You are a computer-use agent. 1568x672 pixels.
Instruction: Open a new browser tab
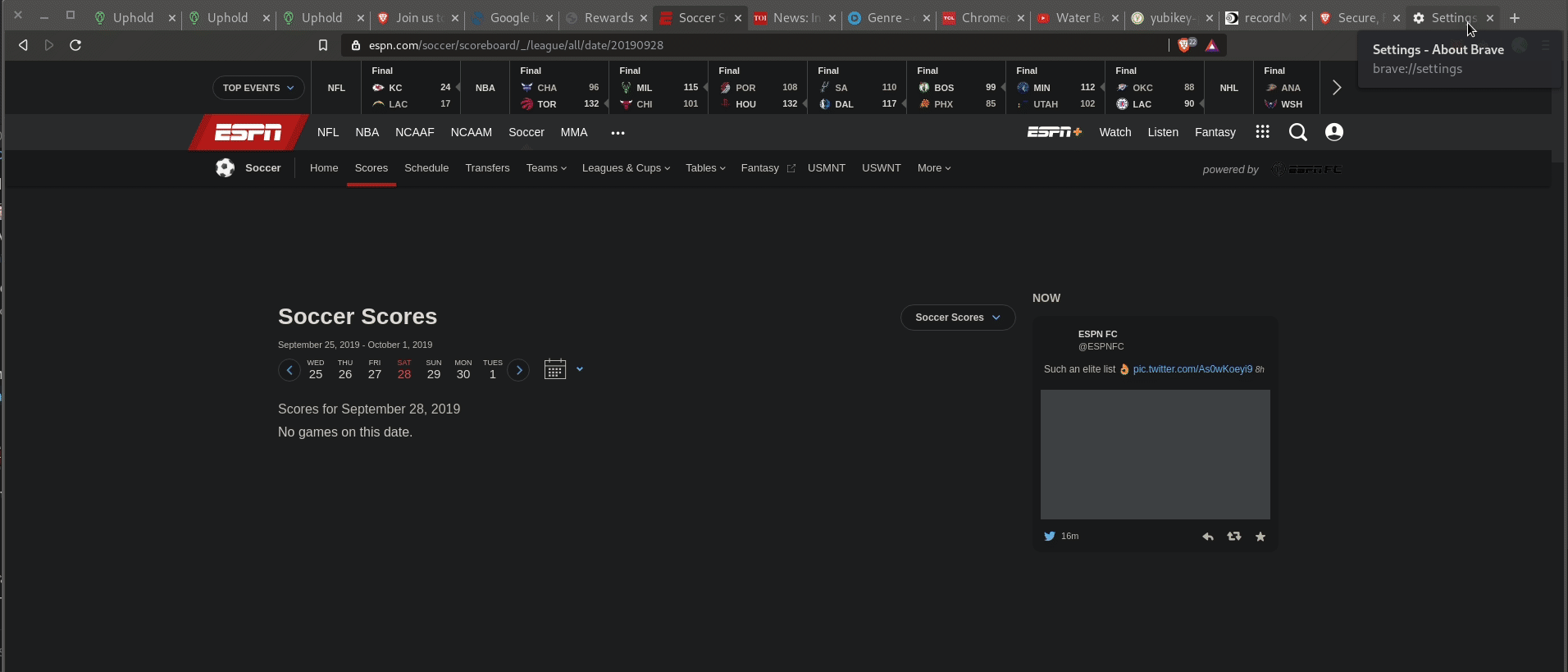click(1515, 17)
